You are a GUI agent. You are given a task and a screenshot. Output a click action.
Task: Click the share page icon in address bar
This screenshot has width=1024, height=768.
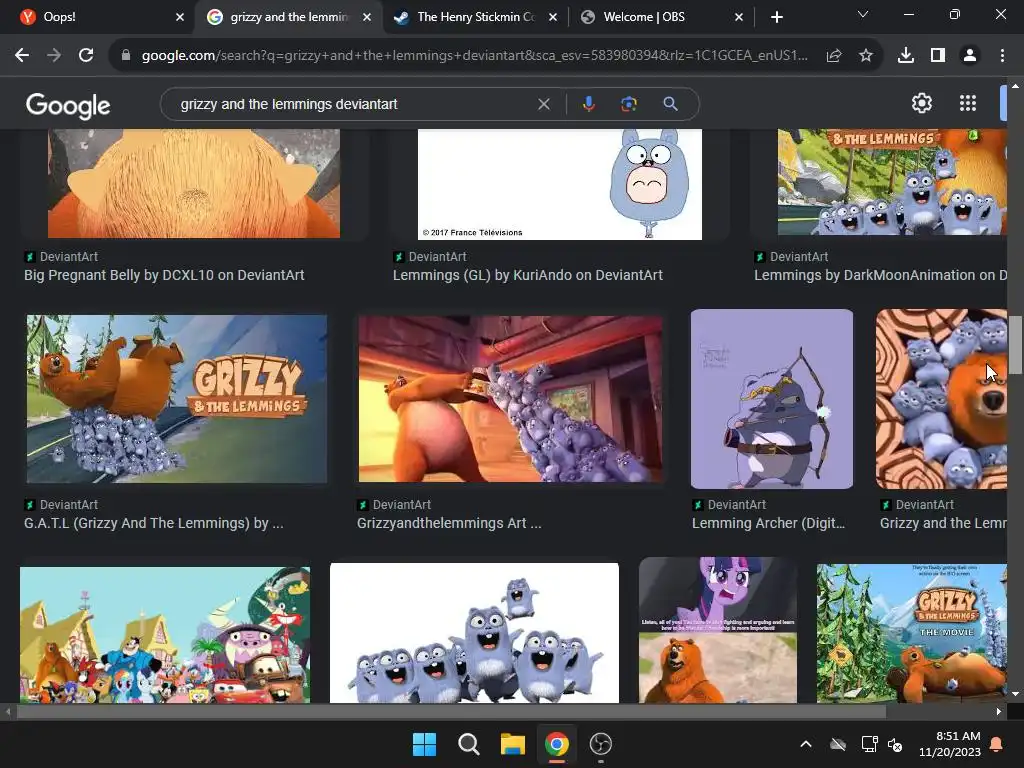pos(834,56)
